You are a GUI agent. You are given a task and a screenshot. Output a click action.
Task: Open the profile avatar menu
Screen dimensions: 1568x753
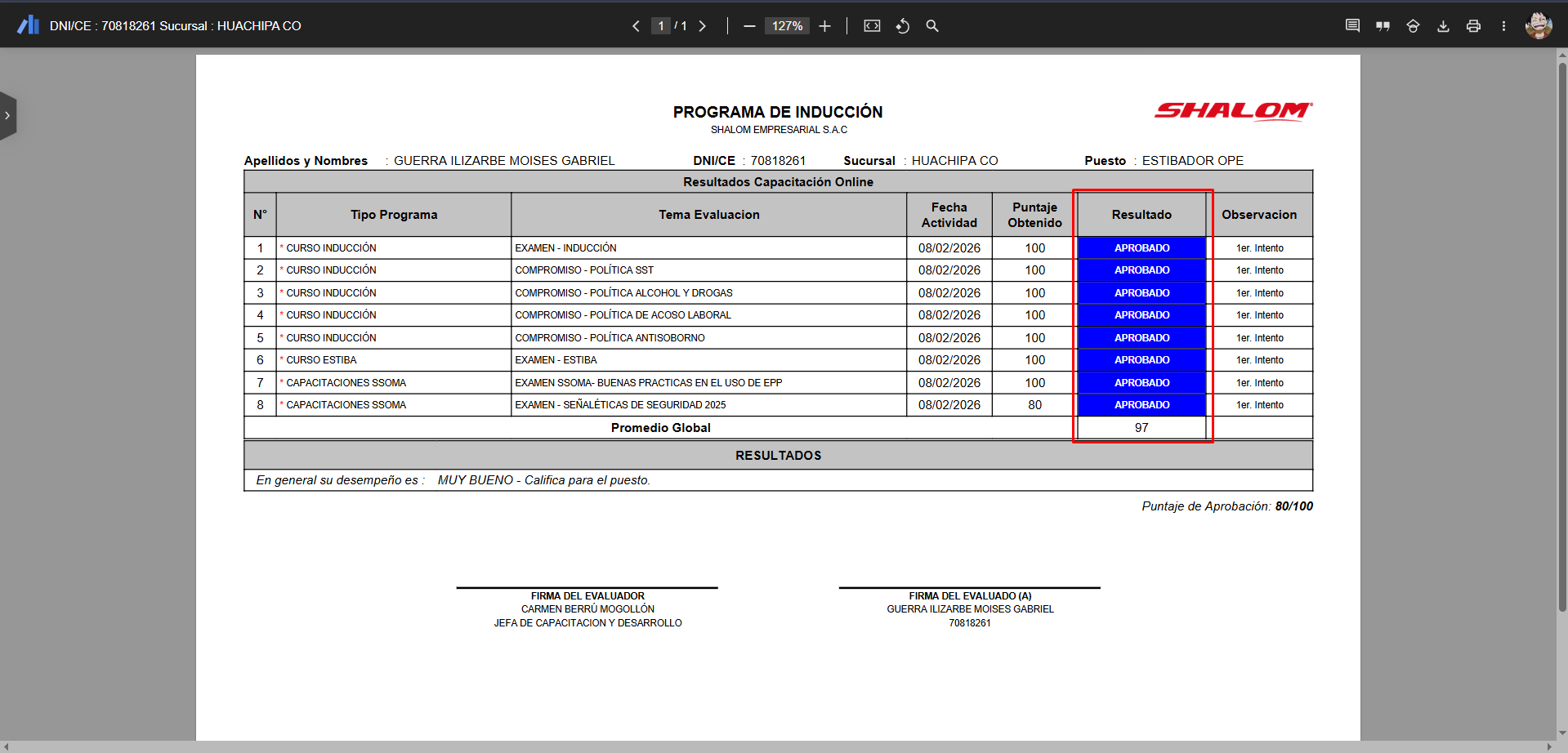(1538, 26)
